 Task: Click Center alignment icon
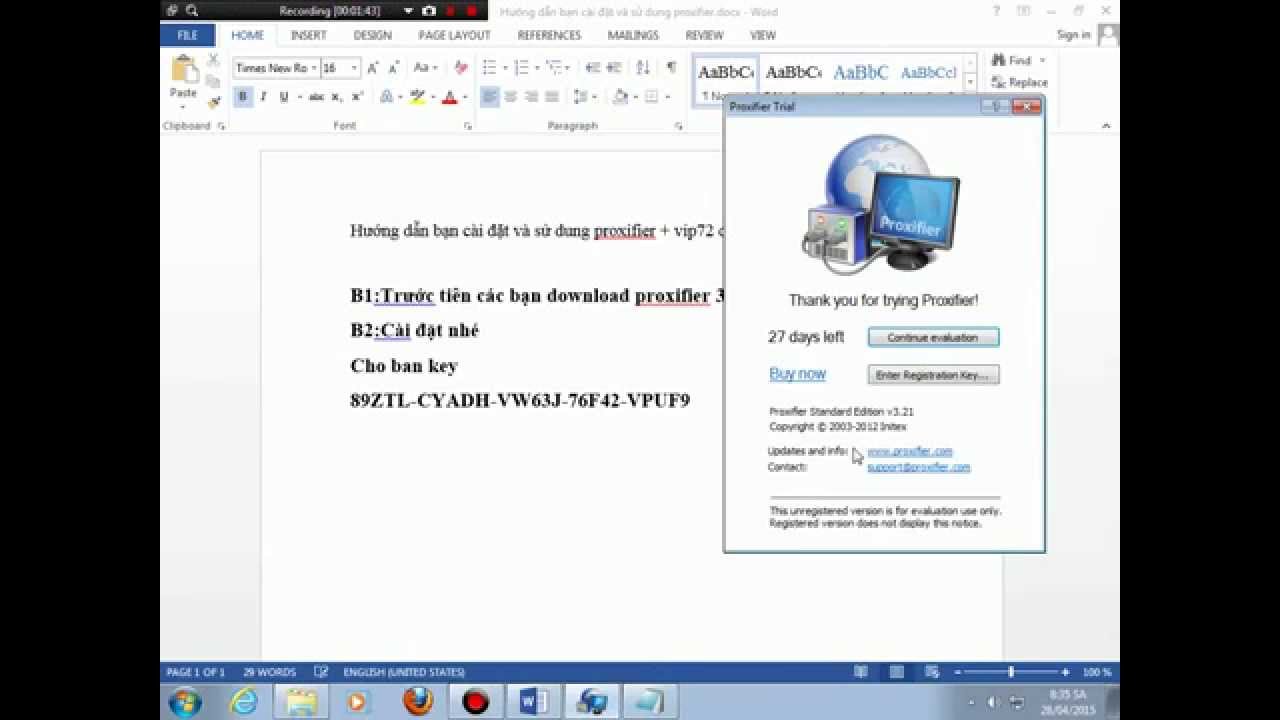(511, 97)
